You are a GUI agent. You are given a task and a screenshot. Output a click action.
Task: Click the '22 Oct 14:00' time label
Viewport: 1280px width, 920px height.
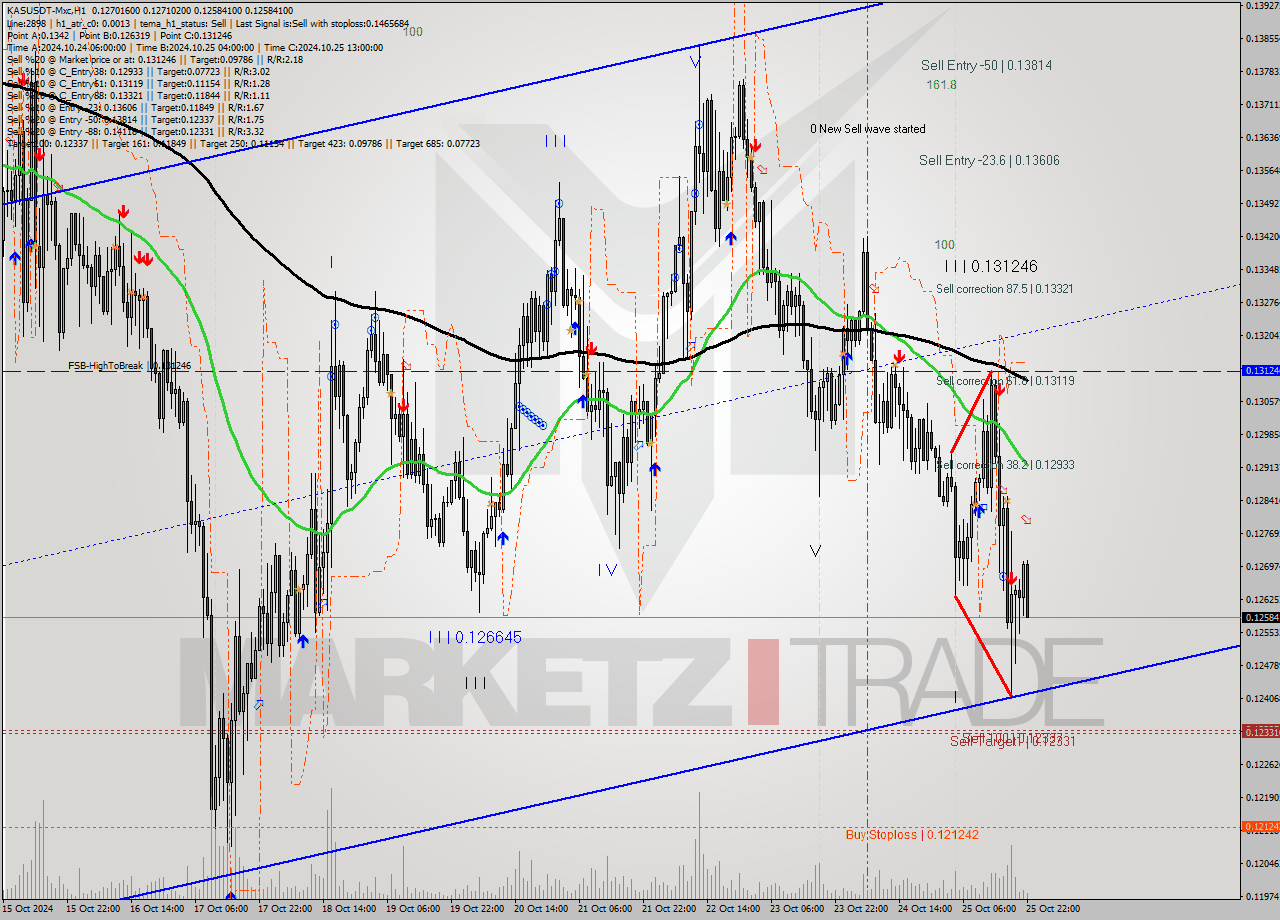pyautogui.click(x=733, y=909)
